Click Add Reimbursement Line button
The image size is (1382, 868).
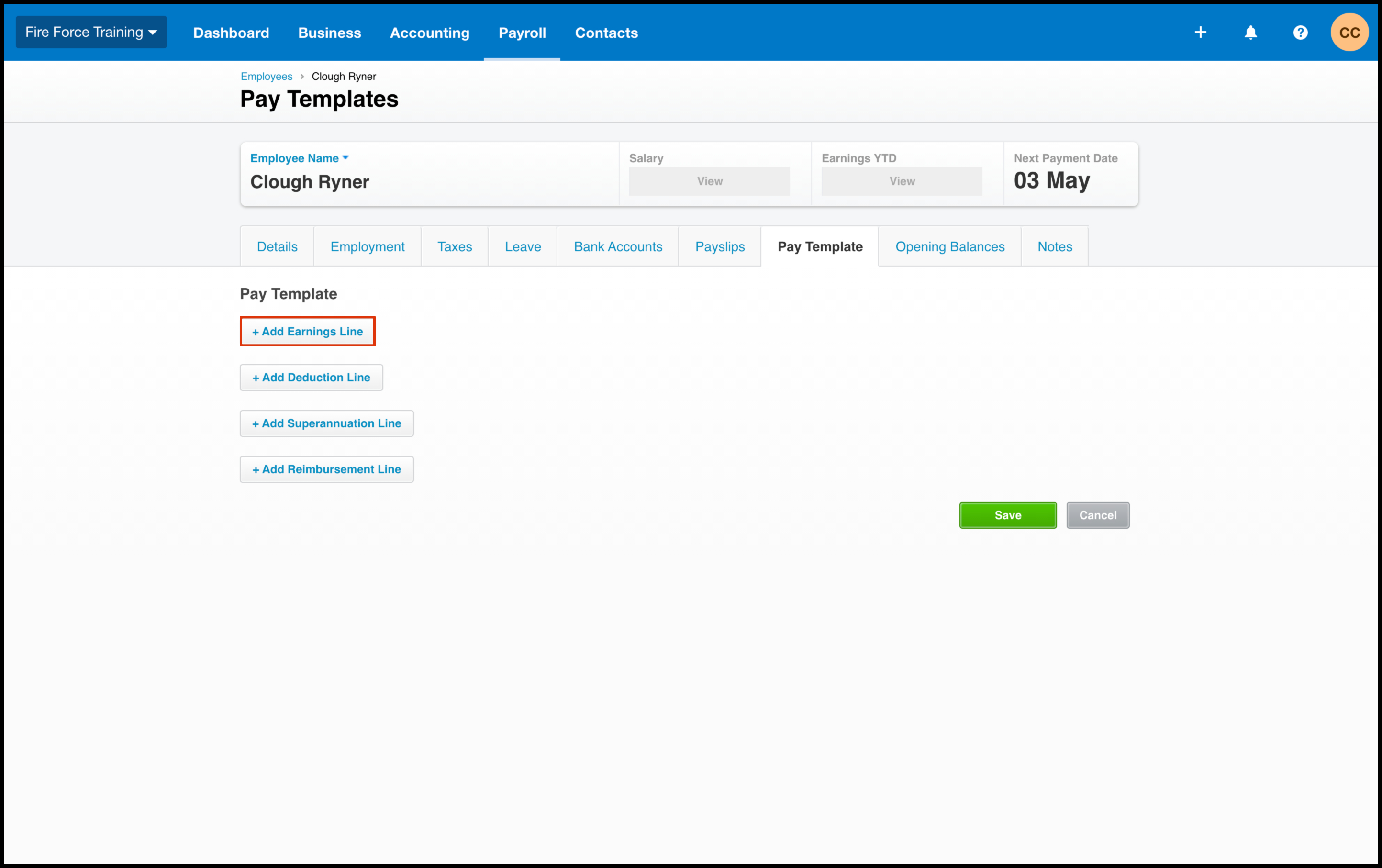326,469
